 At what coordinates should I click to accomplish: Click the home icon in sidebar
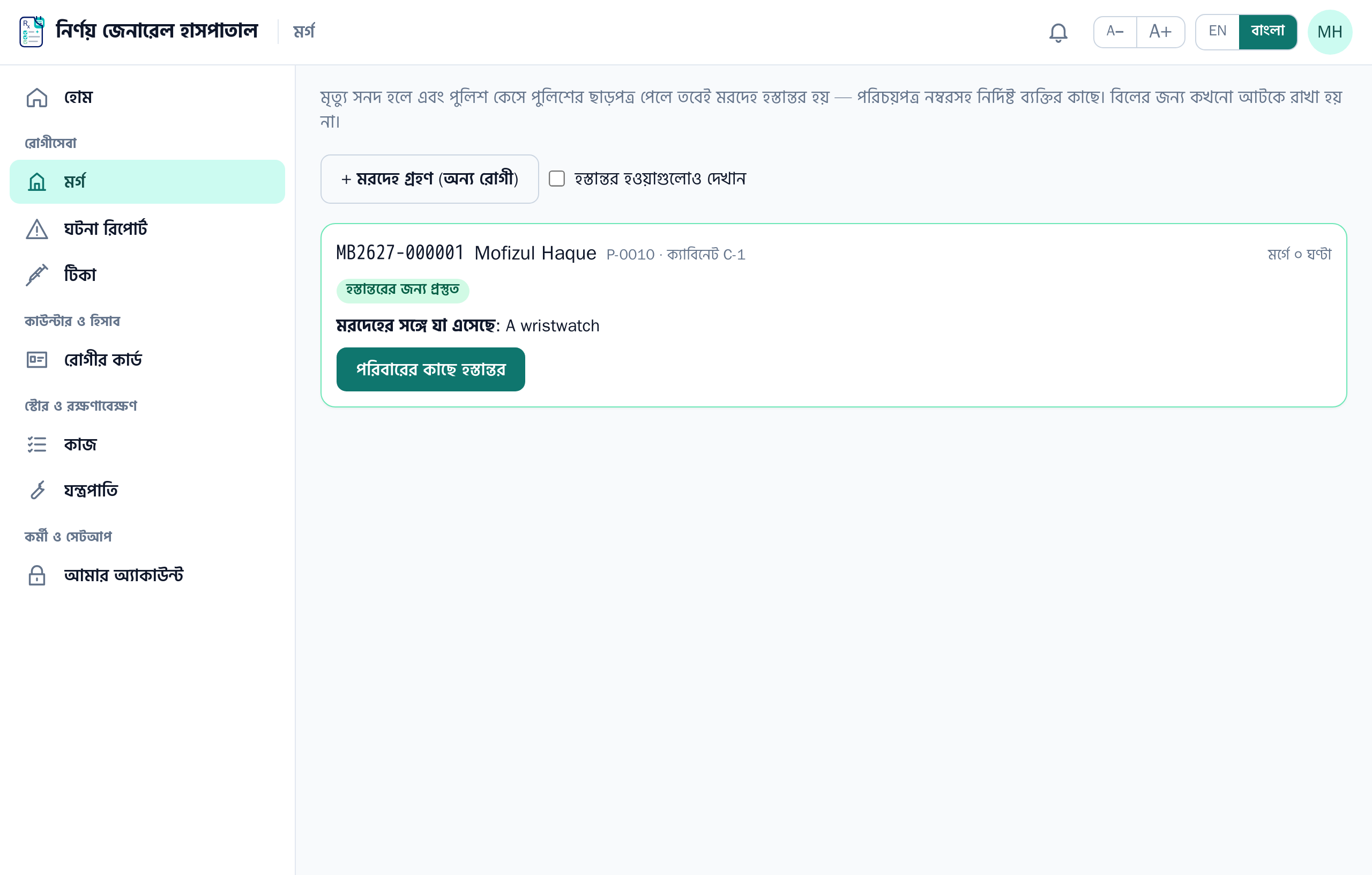point(37,98)
